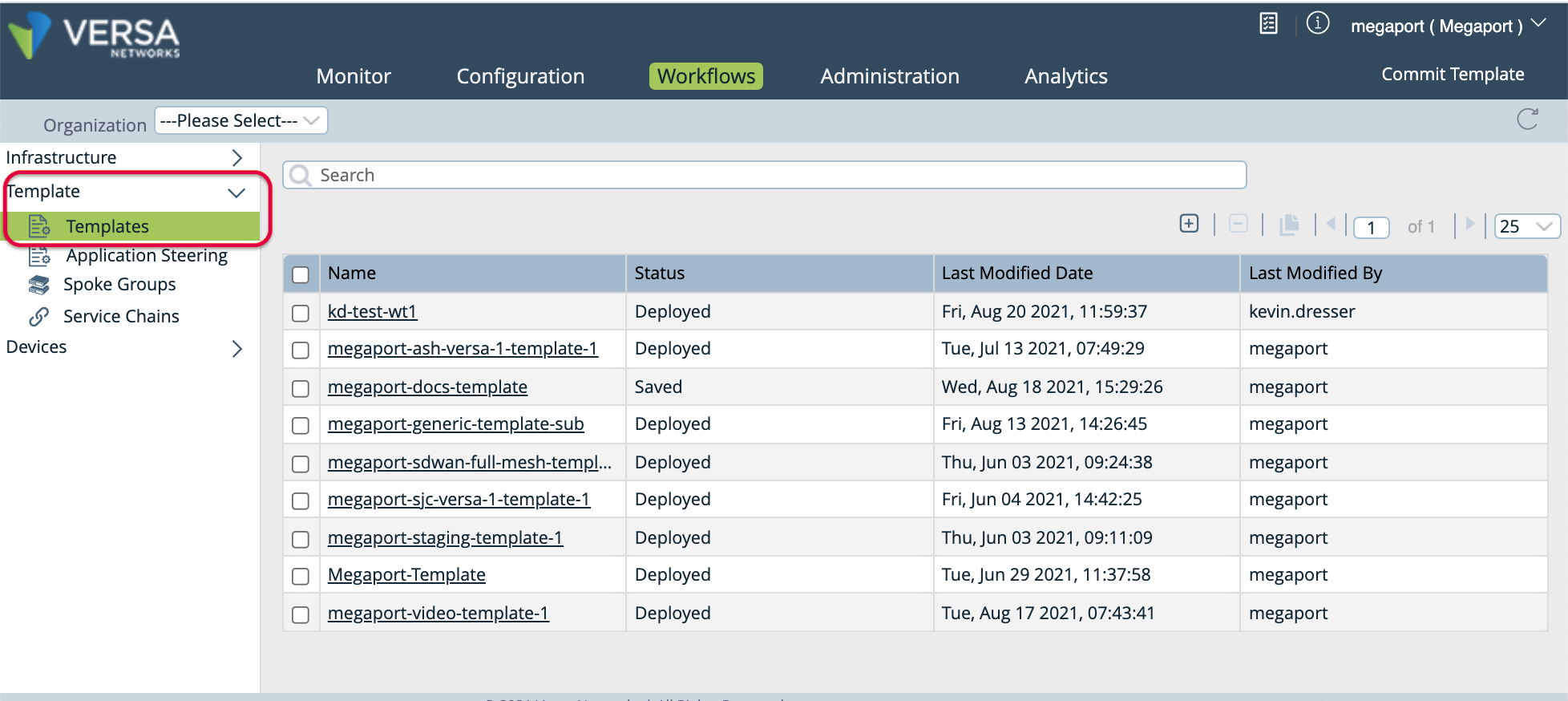Click the Search input field
Viewport: 1568px width, 701px height.
pyautogui.click(x=765, y=175)
